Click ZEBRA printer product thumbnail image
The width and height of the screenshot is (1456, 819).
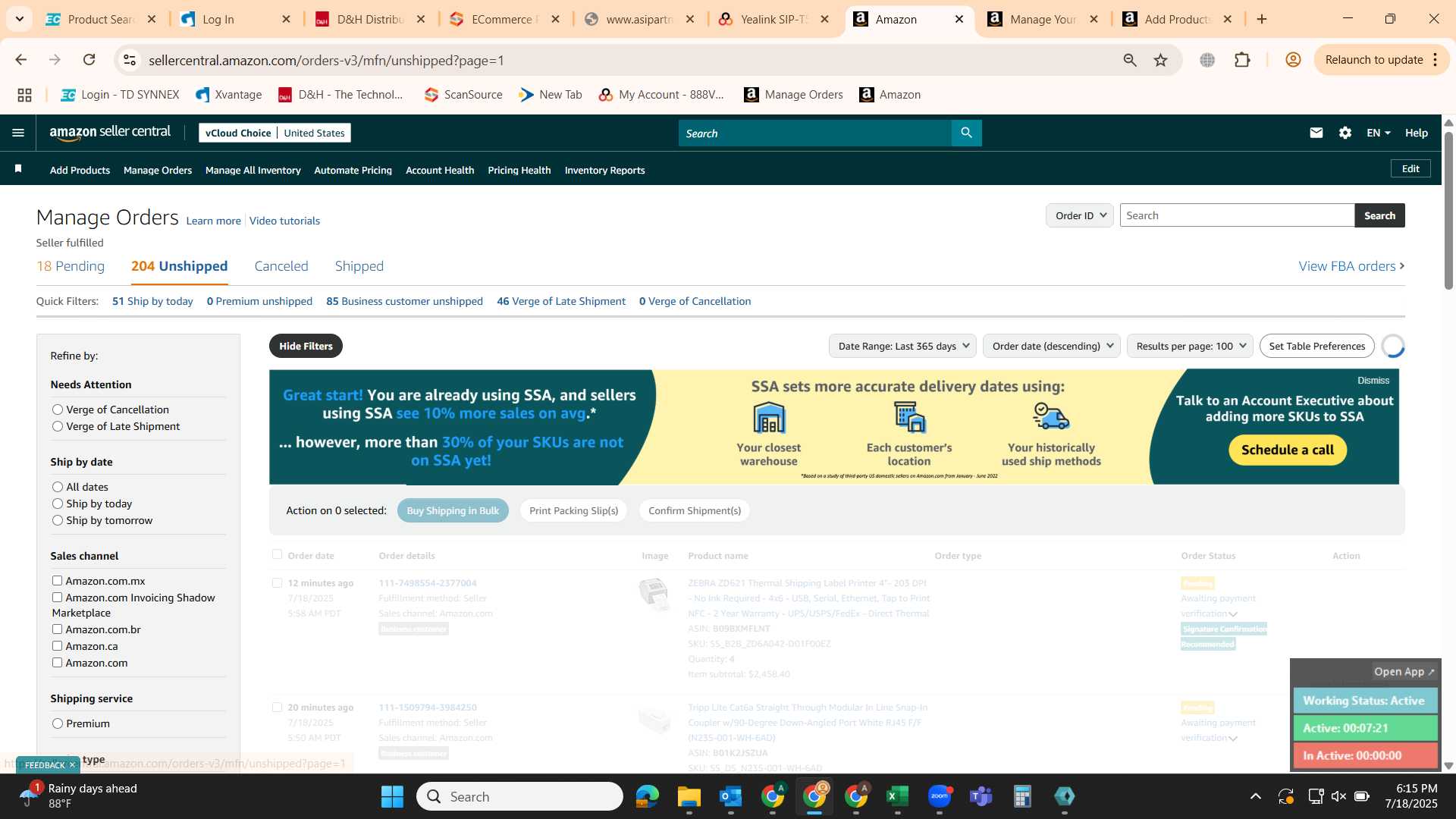click(x=654, y=593)
